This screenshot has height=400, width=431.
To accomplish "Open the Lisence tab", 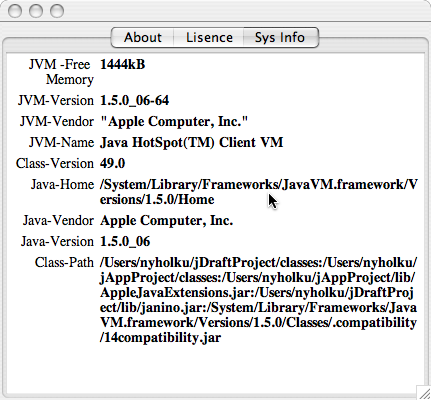I will click(209, 37).
